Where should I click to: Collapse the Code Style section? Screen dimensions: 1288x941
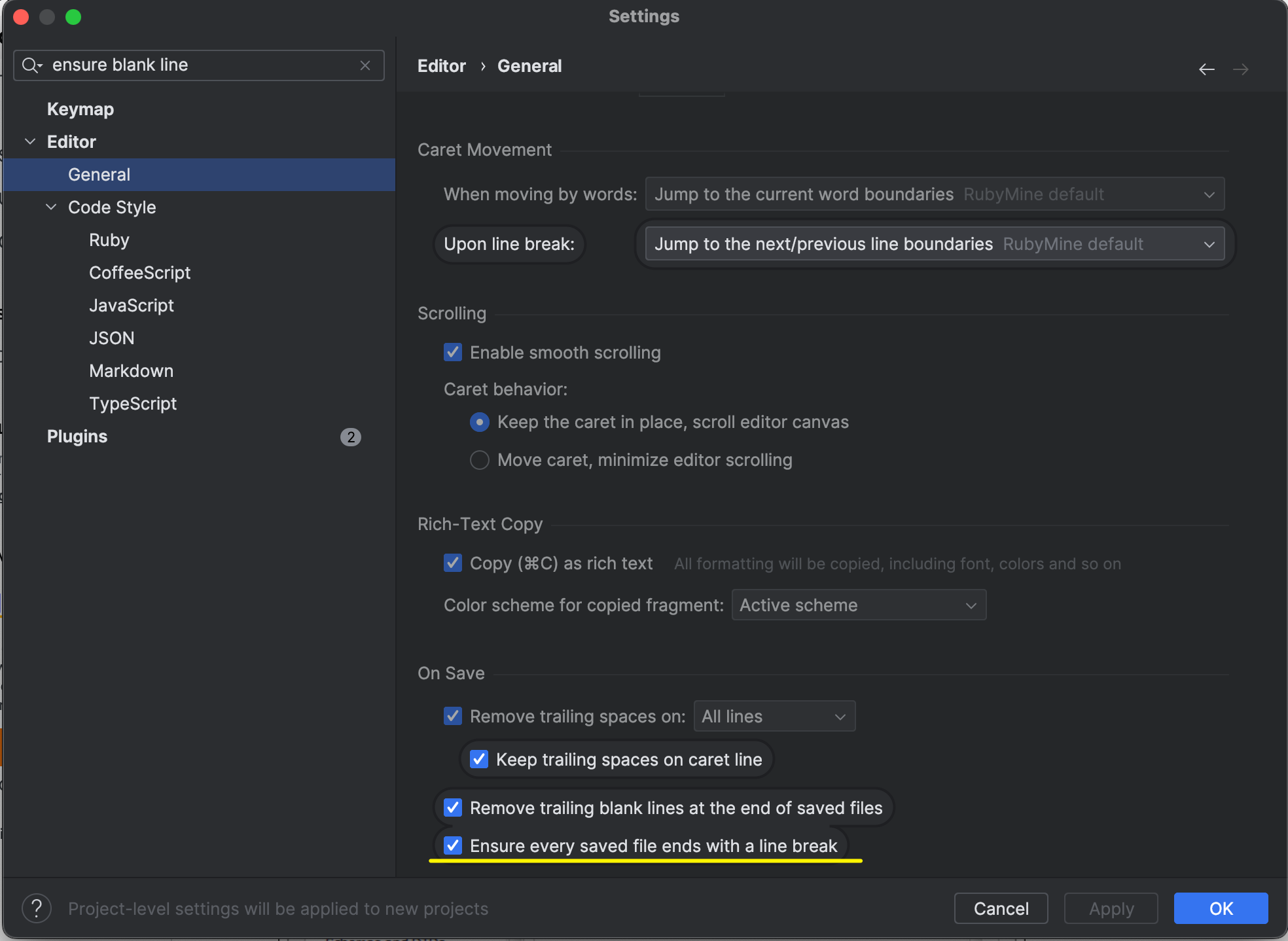point(51,207)
